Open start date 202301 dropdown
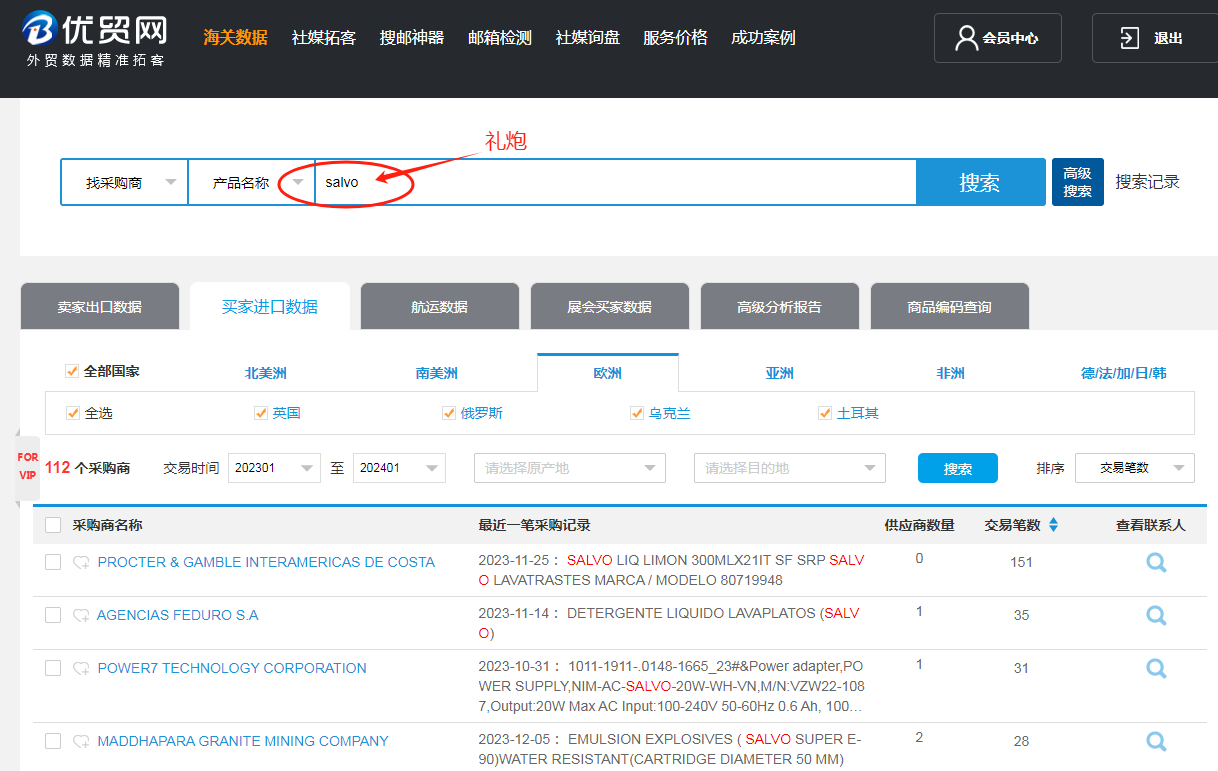Screen dimensions: 1218x771 (x=274, y=467)
